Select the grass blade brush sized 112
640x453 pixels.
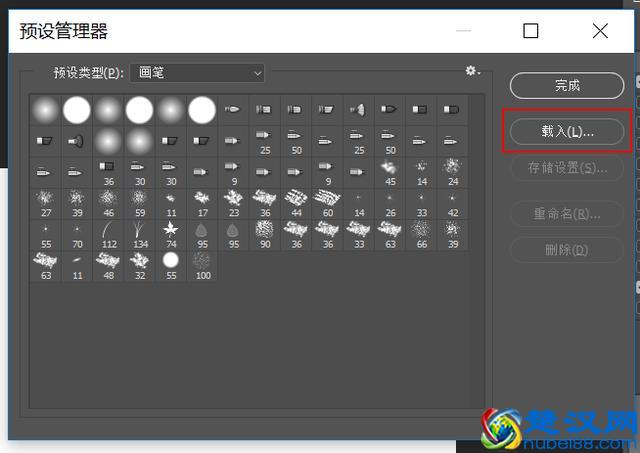109,235
